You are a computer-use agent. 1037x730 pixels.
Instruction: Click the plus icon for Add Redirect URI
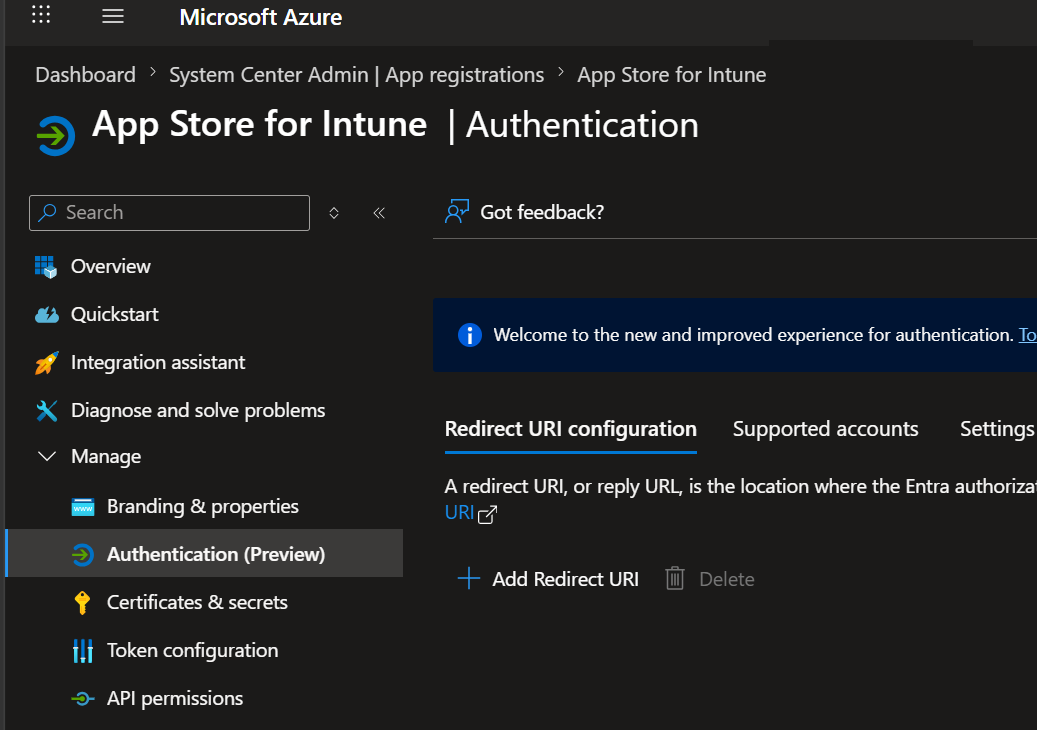click(469, 578)
